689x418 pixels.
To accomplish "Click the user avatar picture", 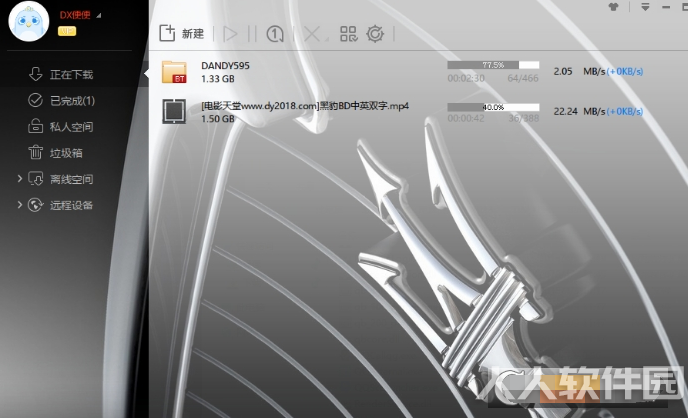I will (x=29, y=21).
